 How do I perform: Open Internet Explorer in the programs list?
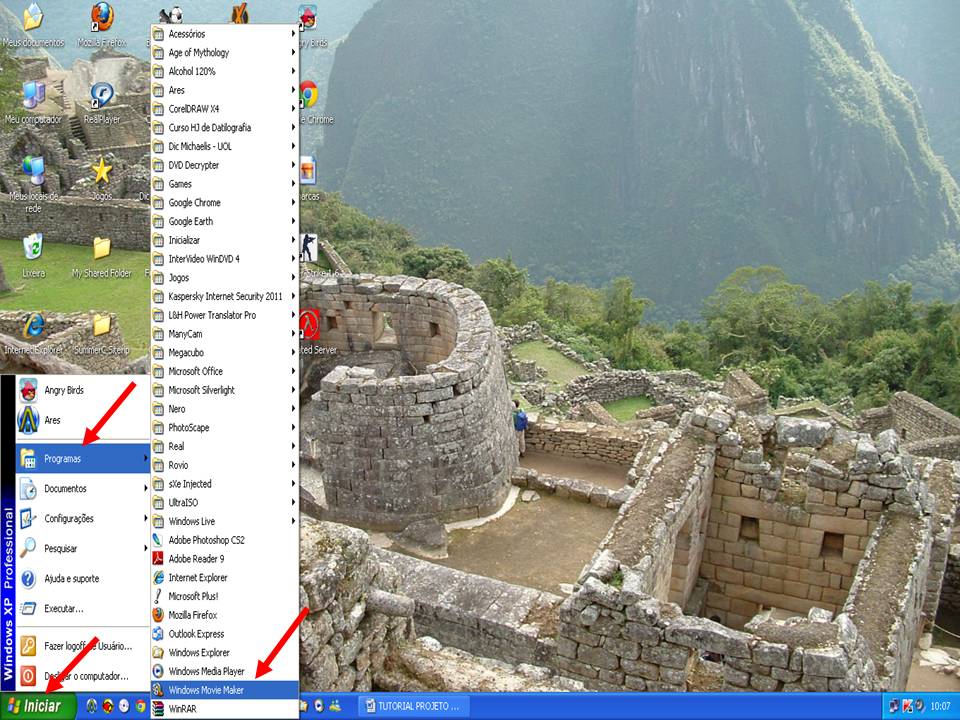point(225,577)
